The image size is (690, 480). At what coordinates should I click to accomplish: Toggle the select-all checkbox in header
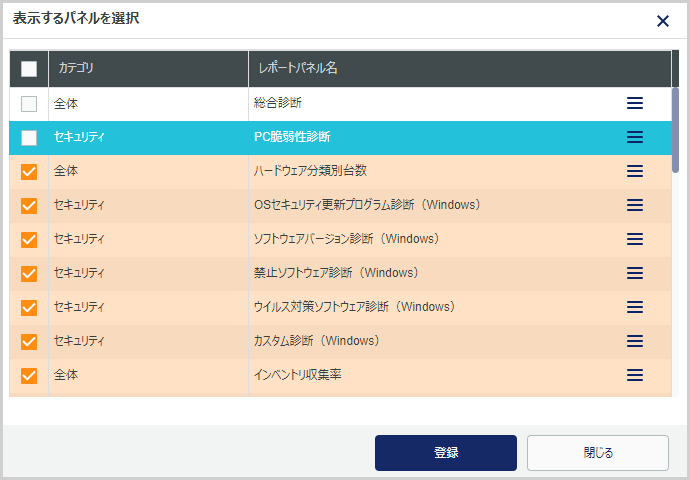click(x=29, y=69)
